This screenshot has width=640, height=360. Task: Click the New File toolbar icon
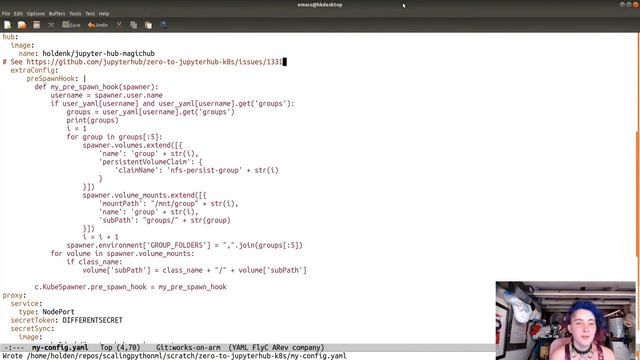[7, 25]
